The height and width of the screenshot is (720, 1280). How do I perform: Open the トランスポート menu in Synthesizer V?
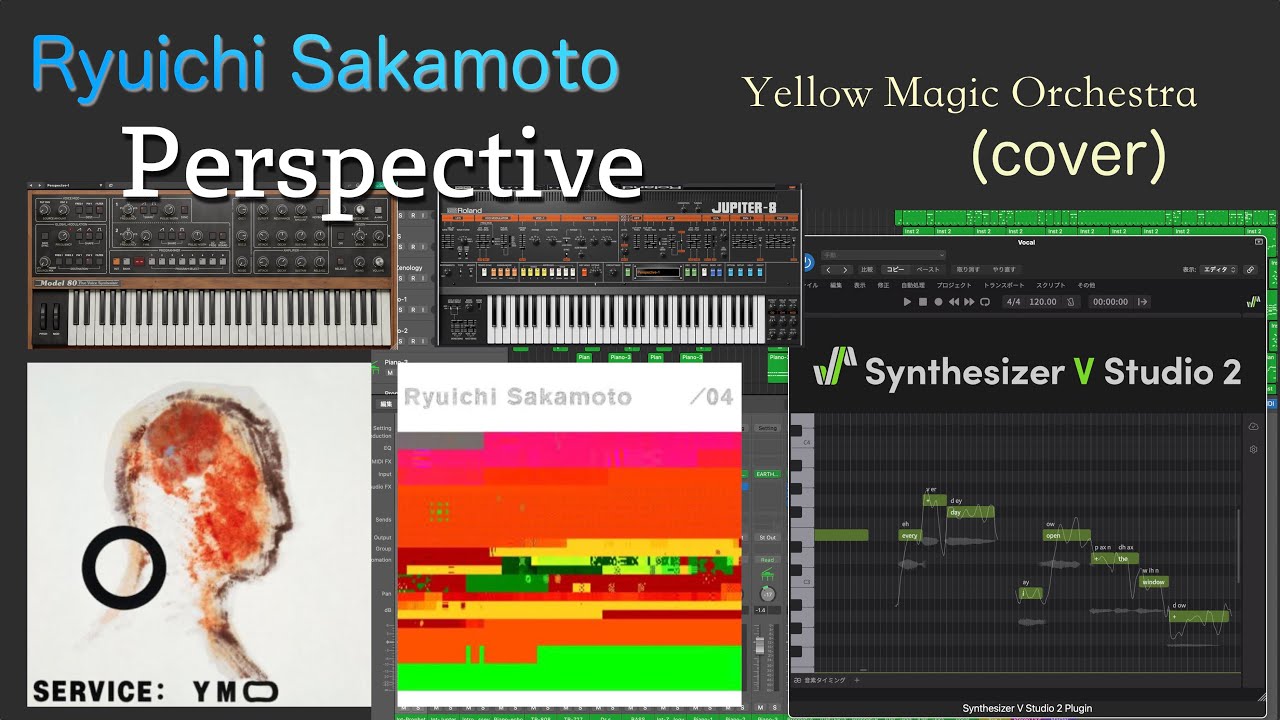coord(1004,285)
